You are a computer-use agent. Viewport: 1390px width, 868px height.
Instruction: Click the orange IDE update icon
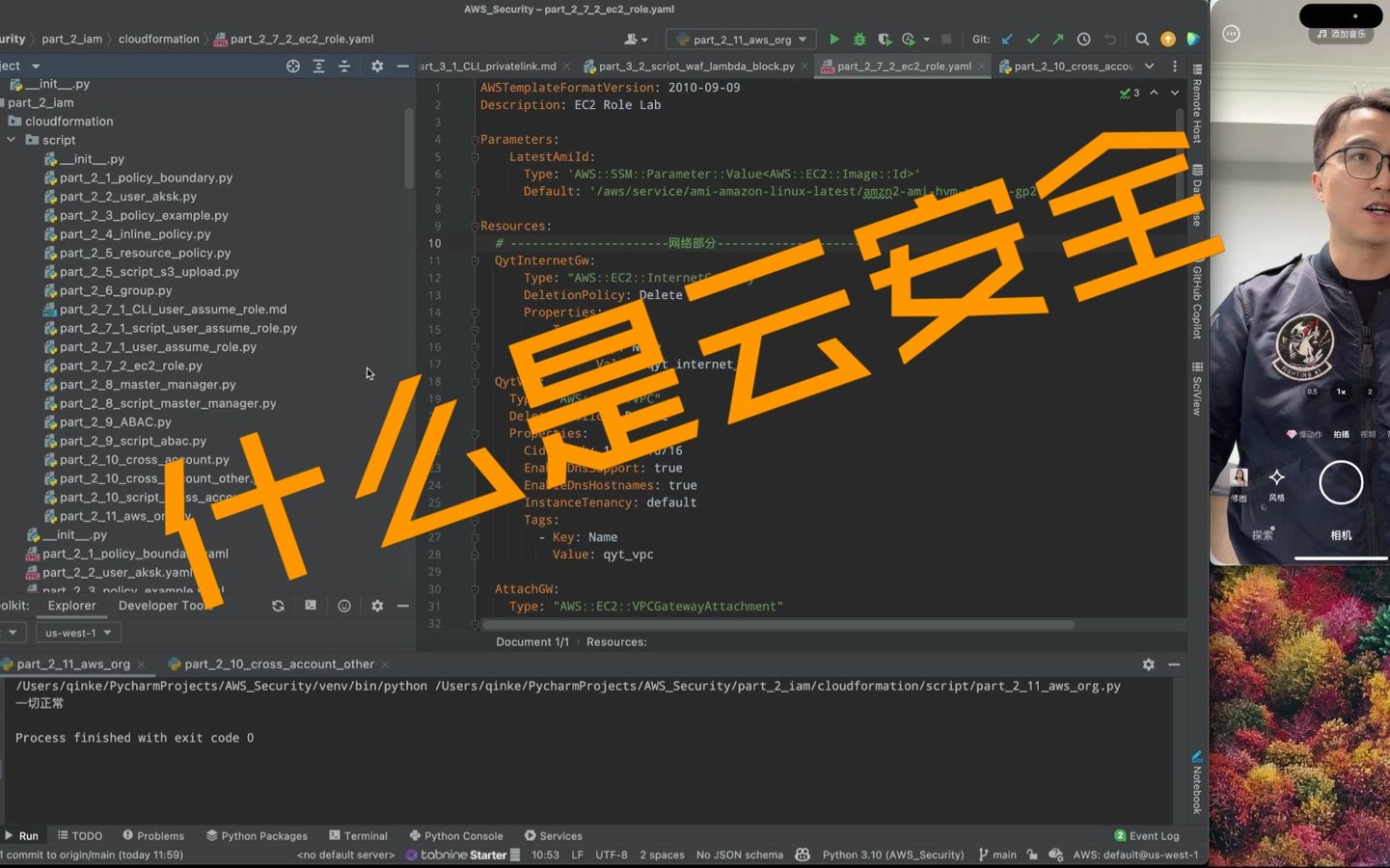click(x=1168, y=40)
